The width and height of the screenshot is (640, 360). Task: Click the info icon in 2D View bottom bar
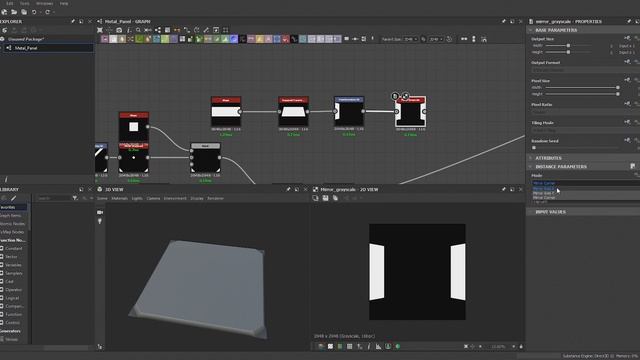coord(369,347)
